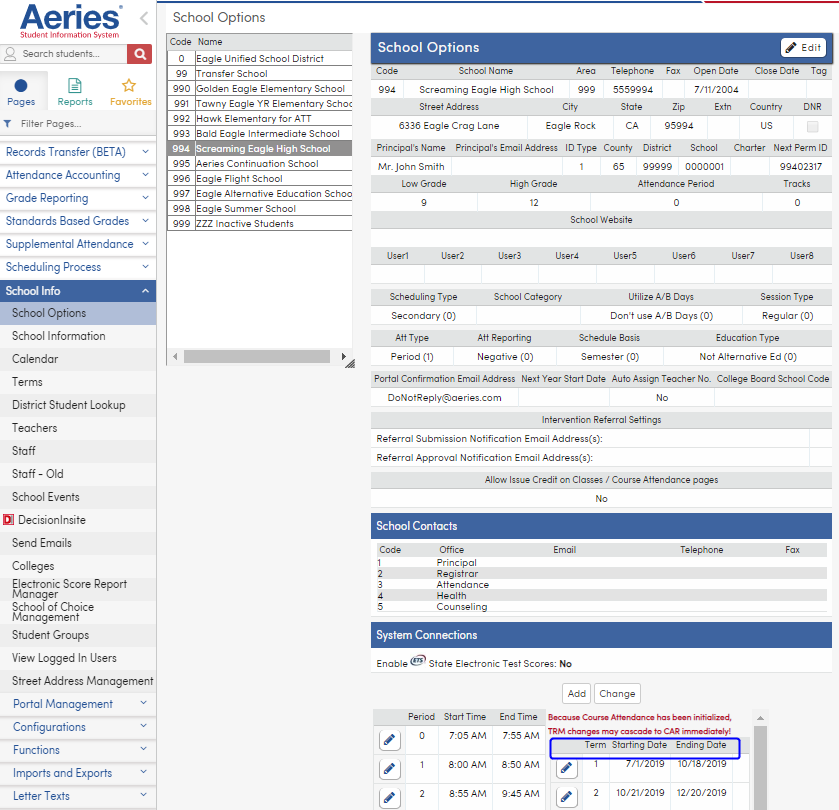839x810 pixels.
Task: Expand the Attendance Accounting section
Action: 78,175
